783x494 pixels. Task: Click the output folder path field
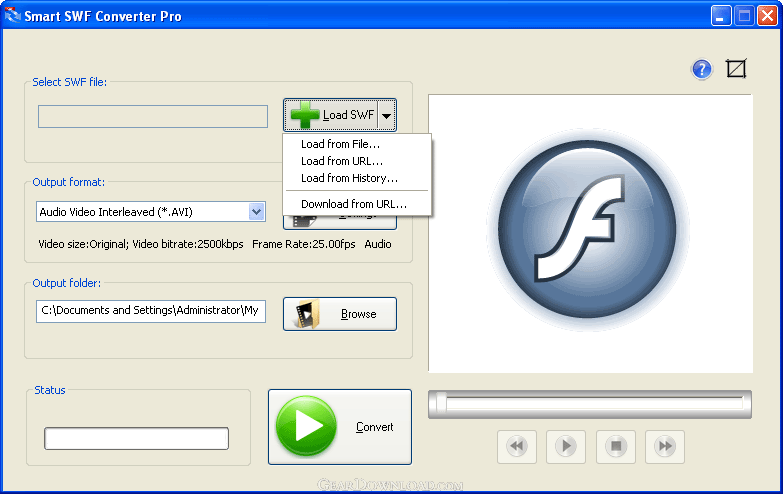pyautogui.click(x=151, y=311)
